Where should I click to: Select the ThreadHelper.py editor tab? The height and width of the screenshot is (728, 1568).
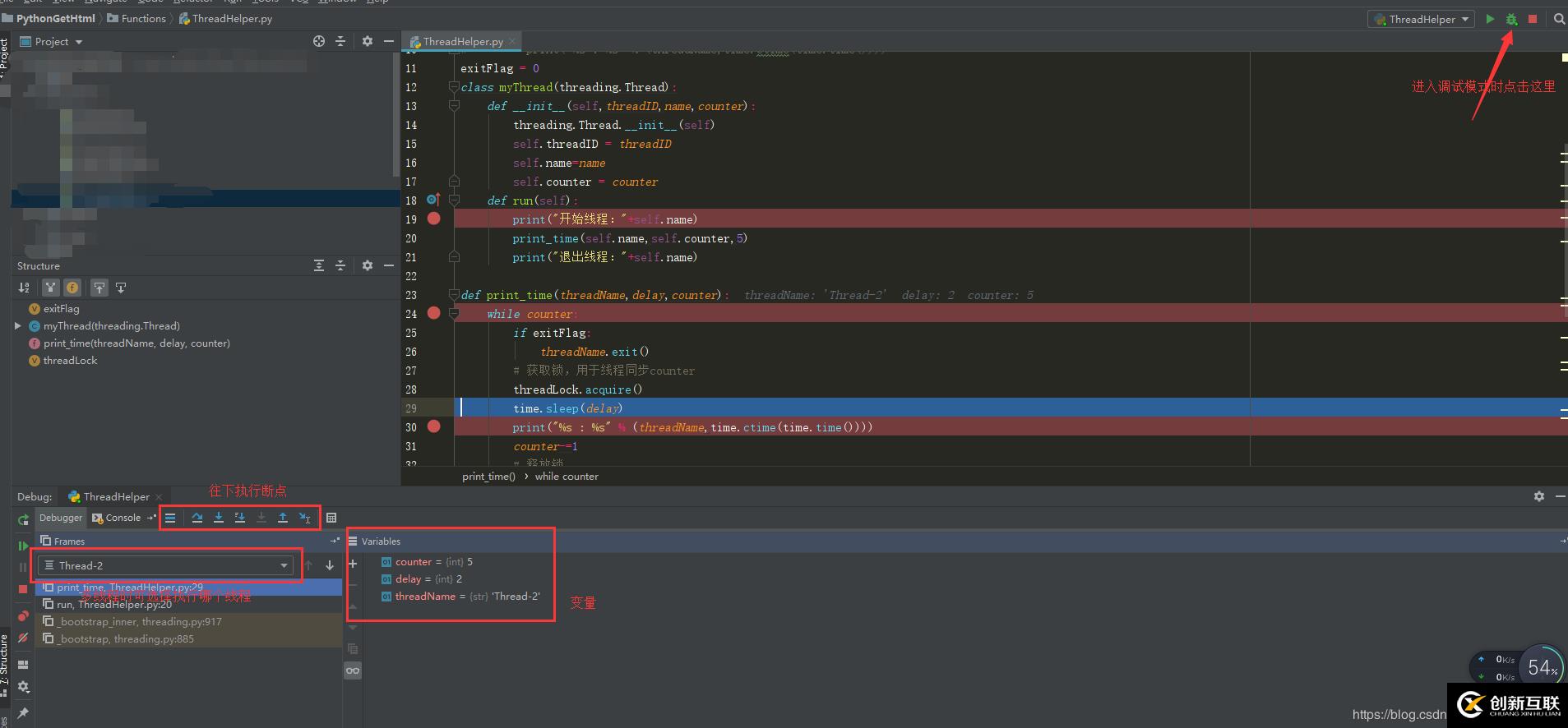click(x=463, y=41)
